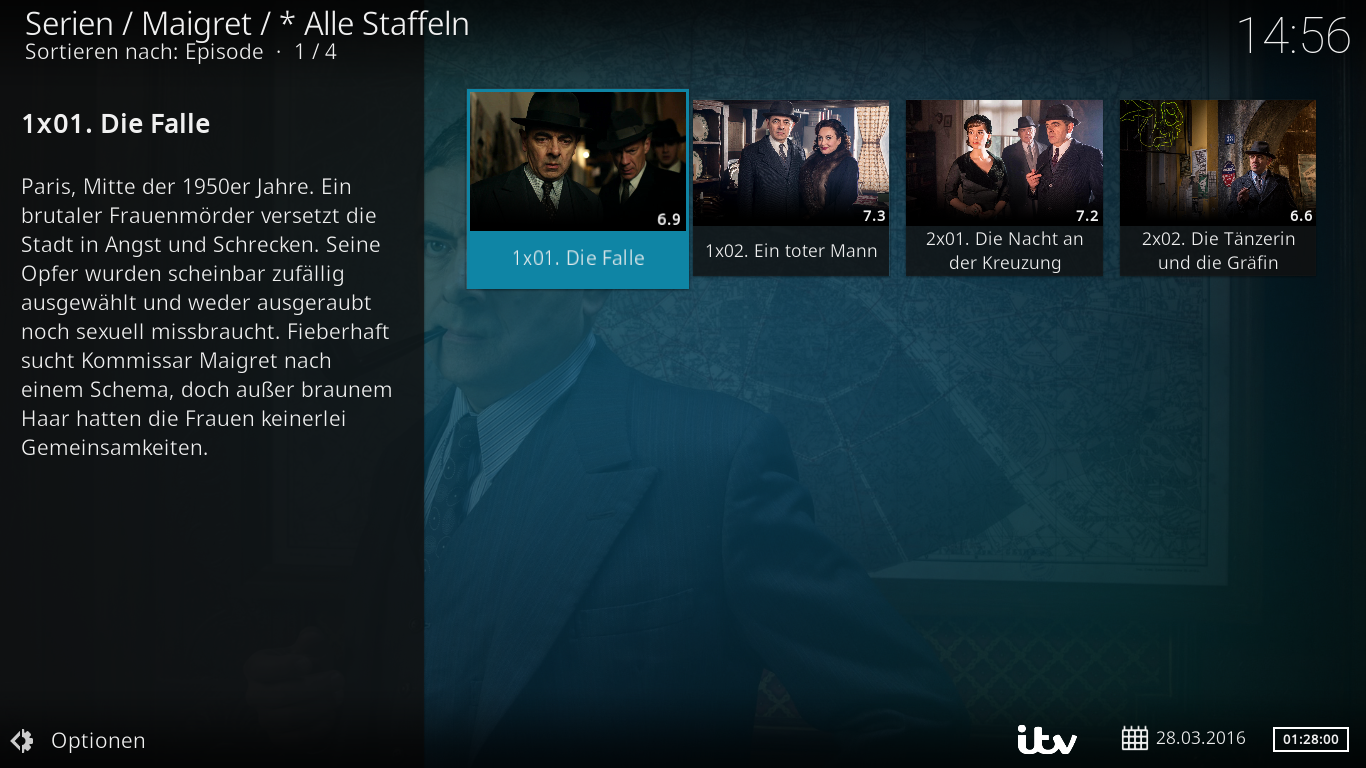
Task: Click the episode plot description text
Action: coord(207,317)
